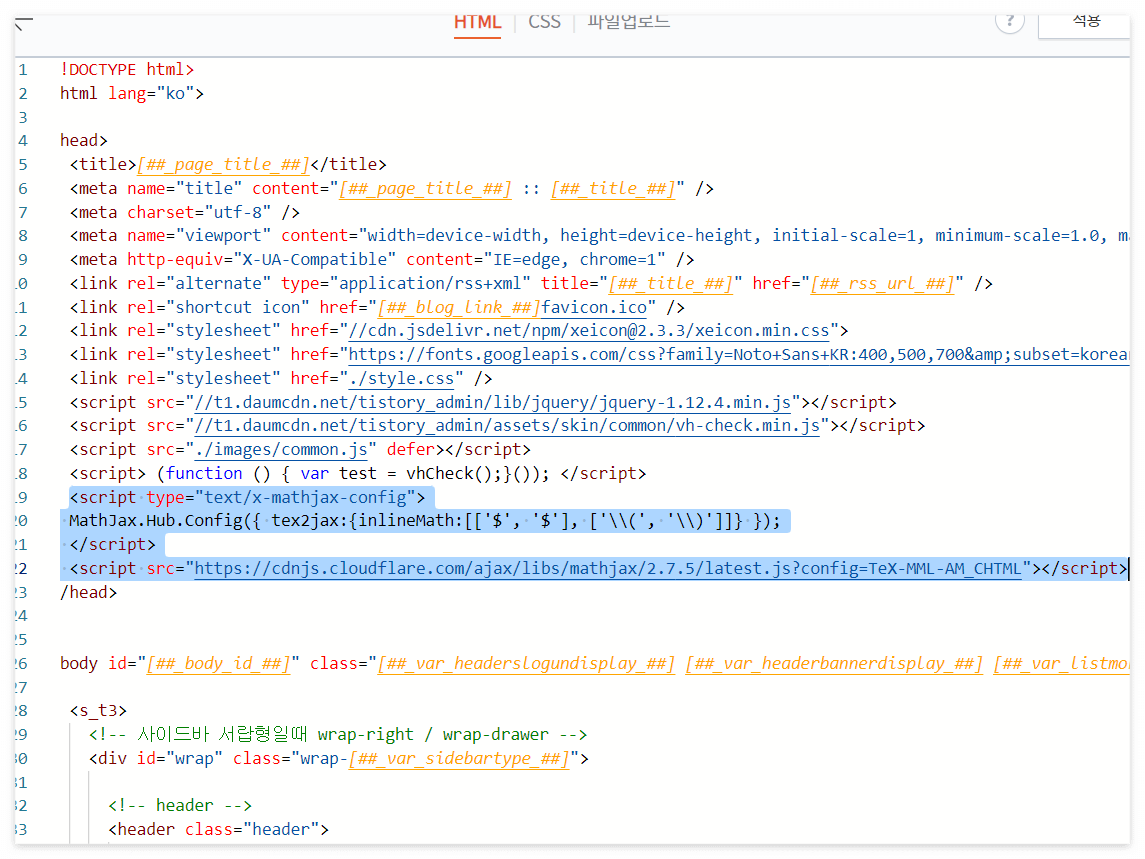Click the <title> tag line
The image size is (1145, 859).
228,164
